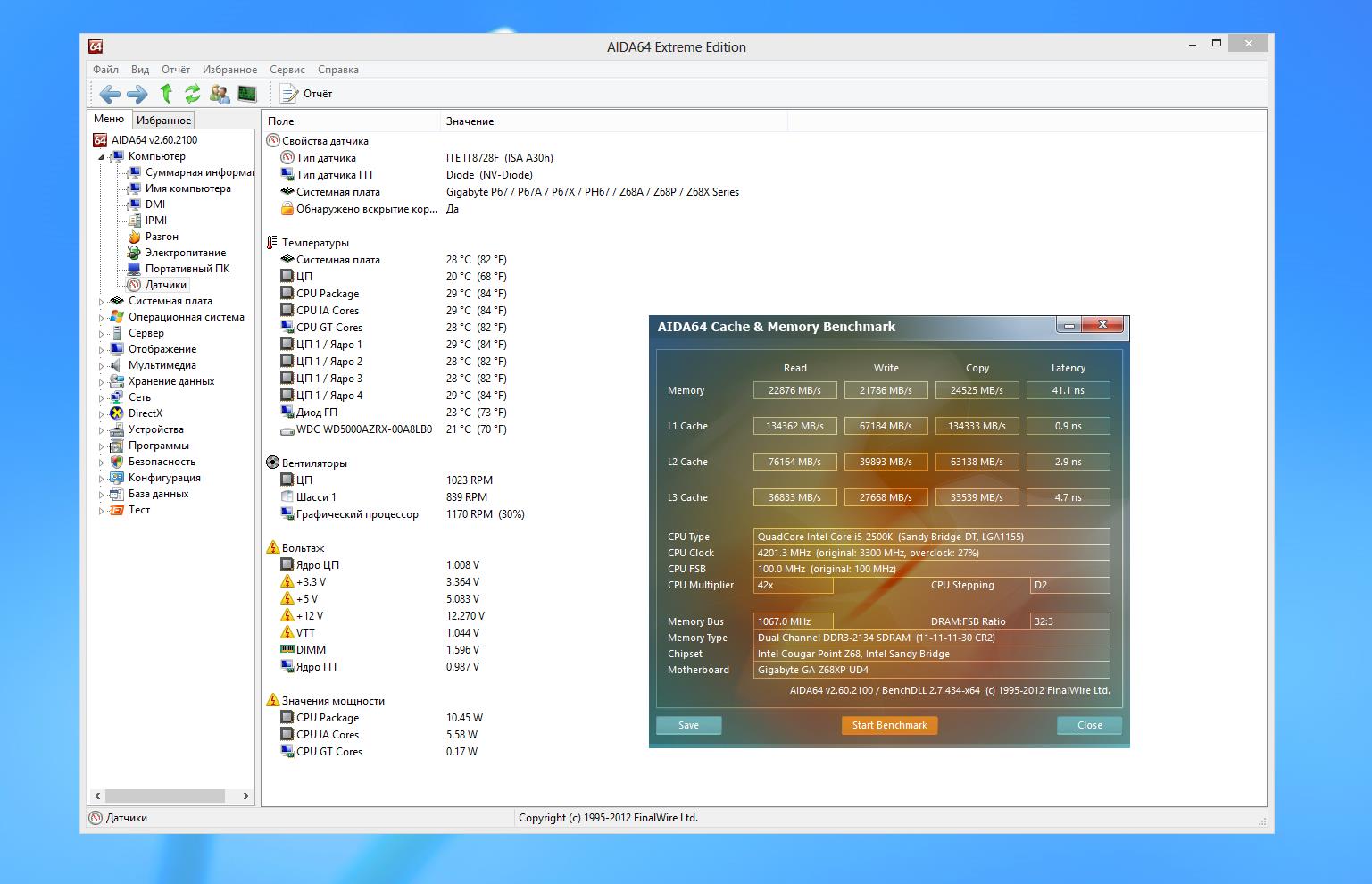Click the Forward arrow toolbar icon
1372x884 pixels.
[x=137, y=94]
